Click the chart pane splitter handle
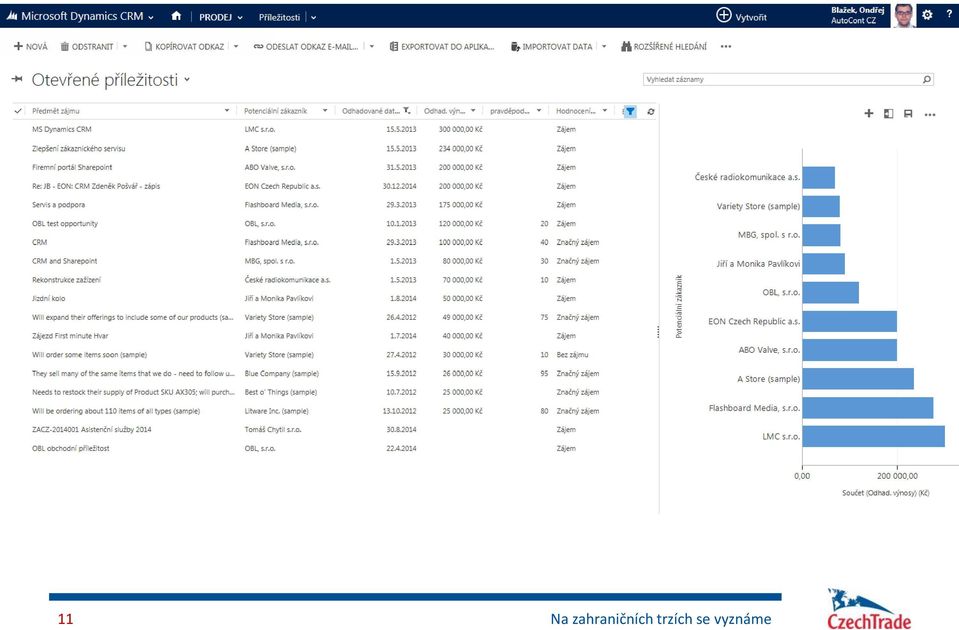This screenshot has width=959, height=630. coord(658,332)
